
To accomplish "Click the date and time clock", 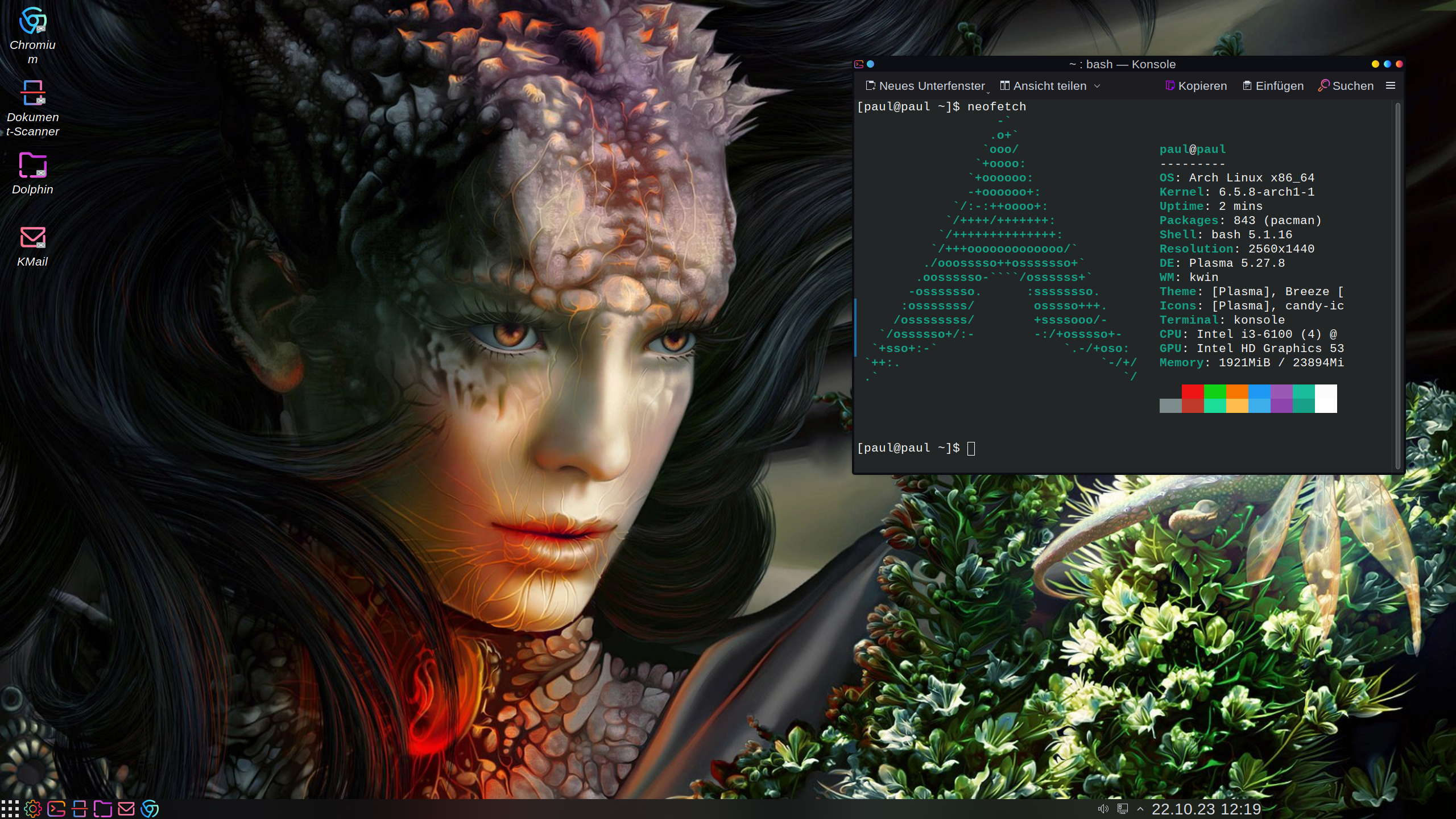I will click(x=1206, y=809).
